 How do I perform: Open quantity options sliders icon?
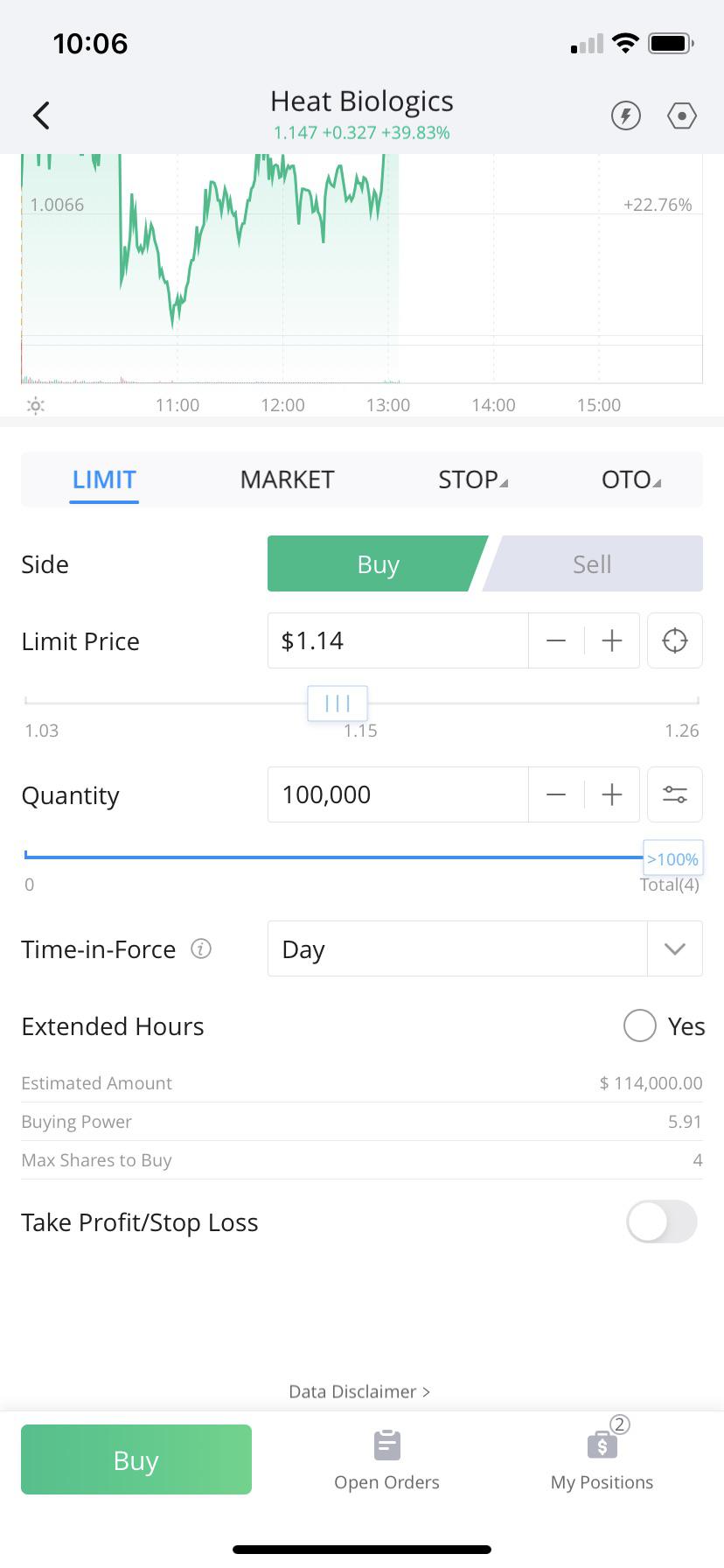tap(675, 794)
